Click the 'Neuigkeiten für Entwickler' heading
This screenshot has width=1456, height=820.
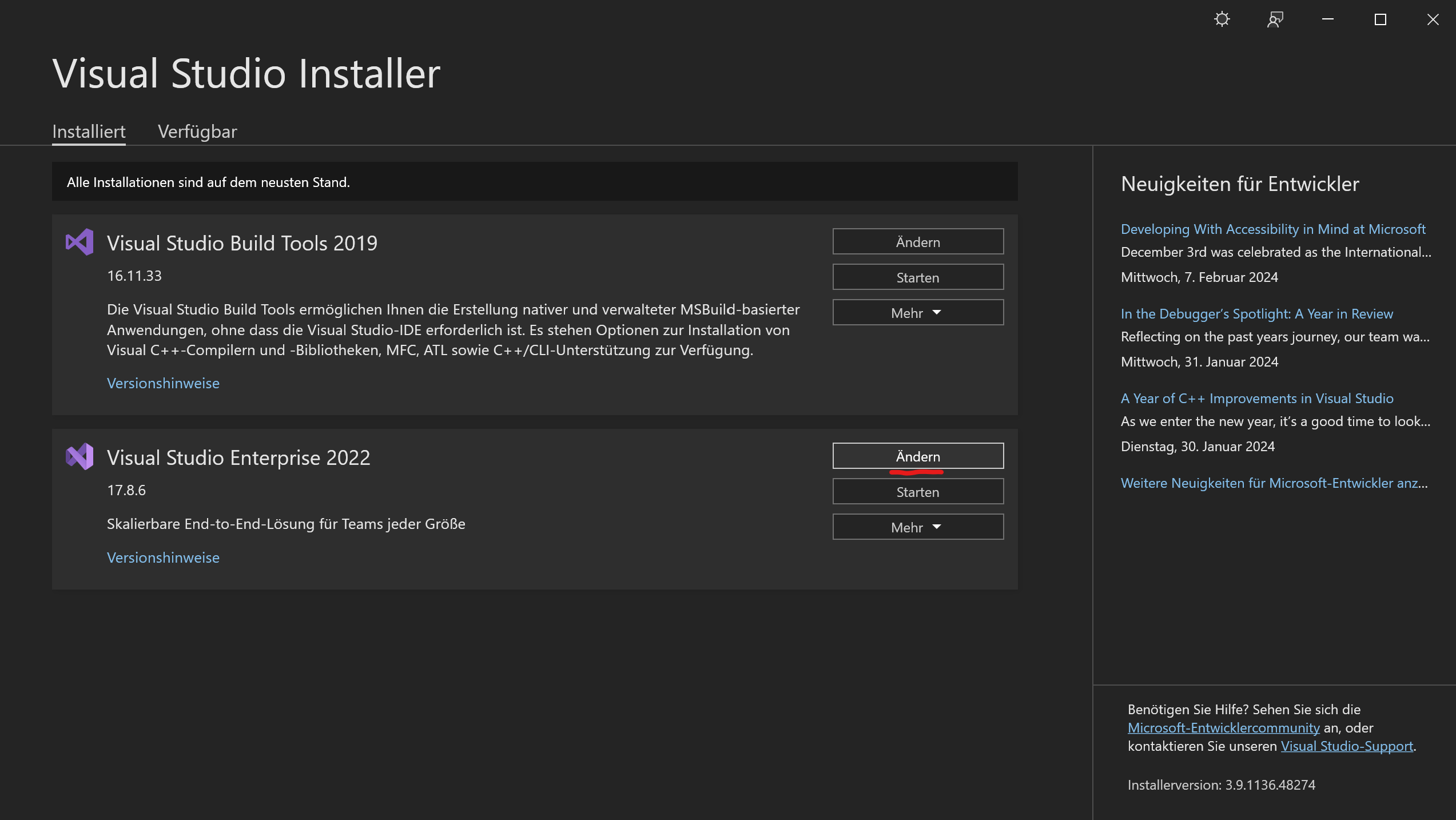(x=1240, y=184)
